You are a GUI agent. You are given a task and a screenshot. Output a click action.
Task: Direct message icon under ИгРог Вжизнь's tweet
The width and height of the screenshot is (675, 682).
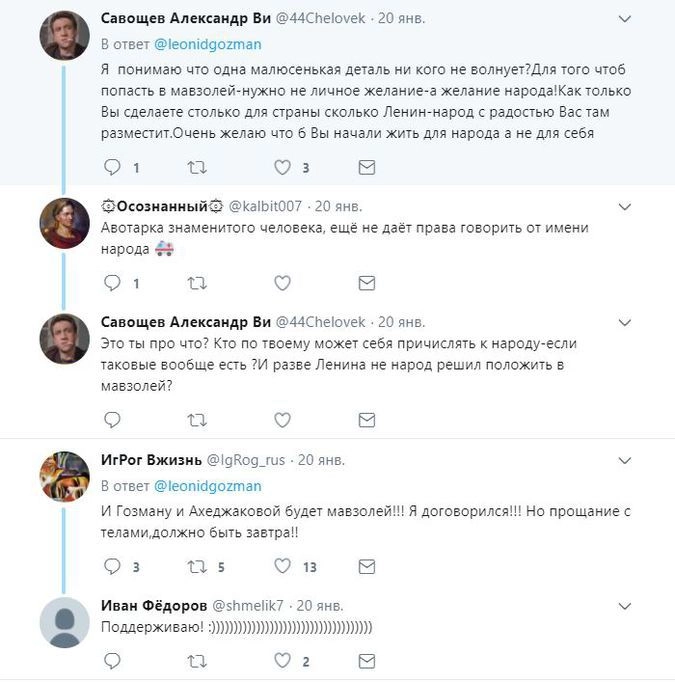[x=368, y=567]
